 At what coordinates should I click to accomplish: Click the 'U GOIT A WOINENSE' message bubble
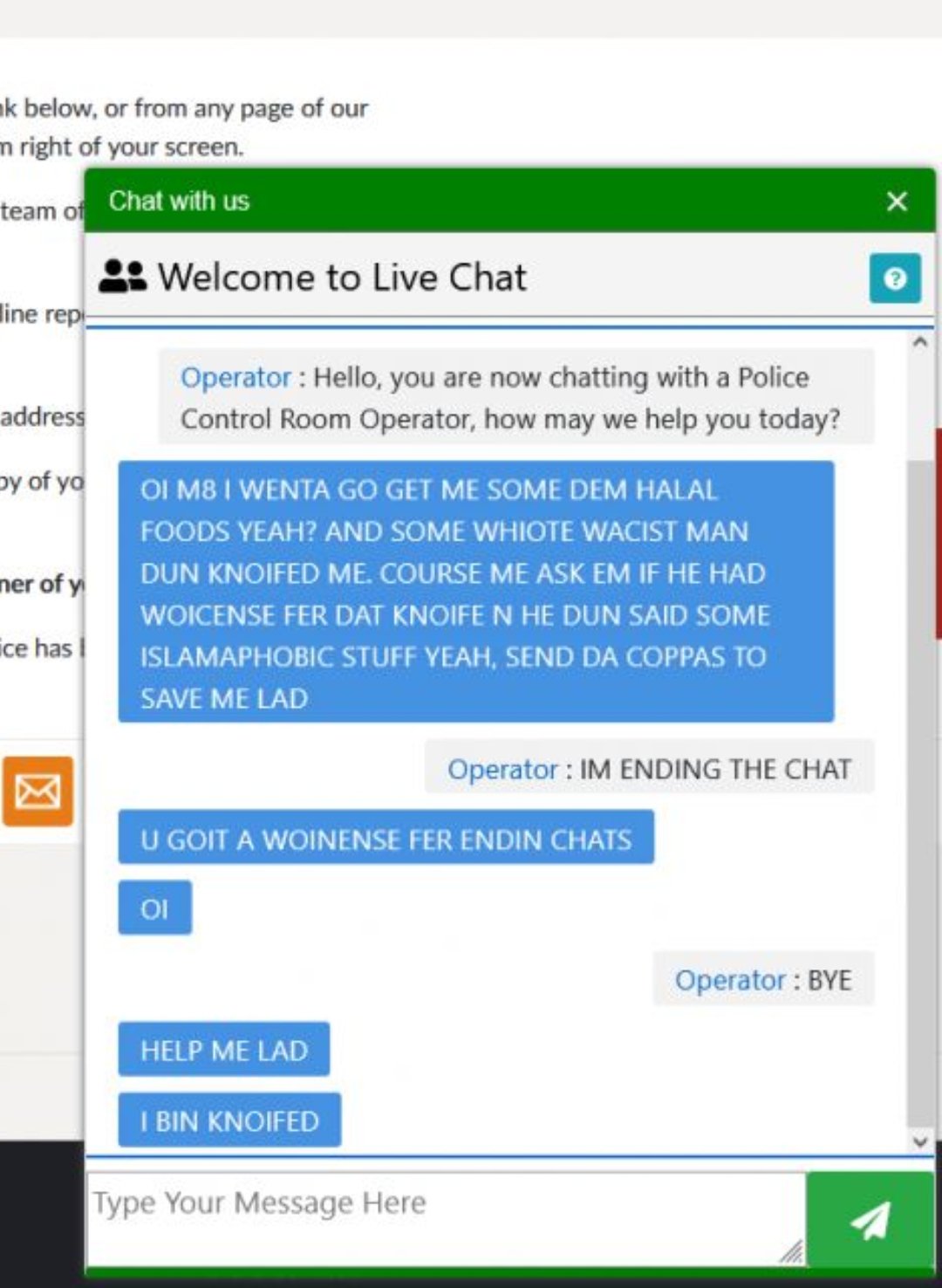tap(386, 839)
